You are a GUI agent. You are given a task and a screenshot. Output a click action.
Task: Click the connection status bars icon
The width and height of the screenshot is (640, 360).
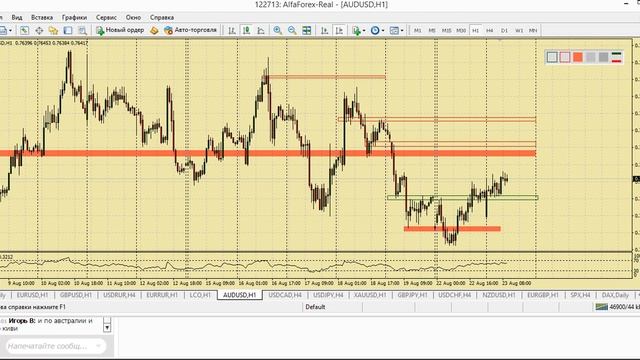pyautogui.click(x=602, y=307)
